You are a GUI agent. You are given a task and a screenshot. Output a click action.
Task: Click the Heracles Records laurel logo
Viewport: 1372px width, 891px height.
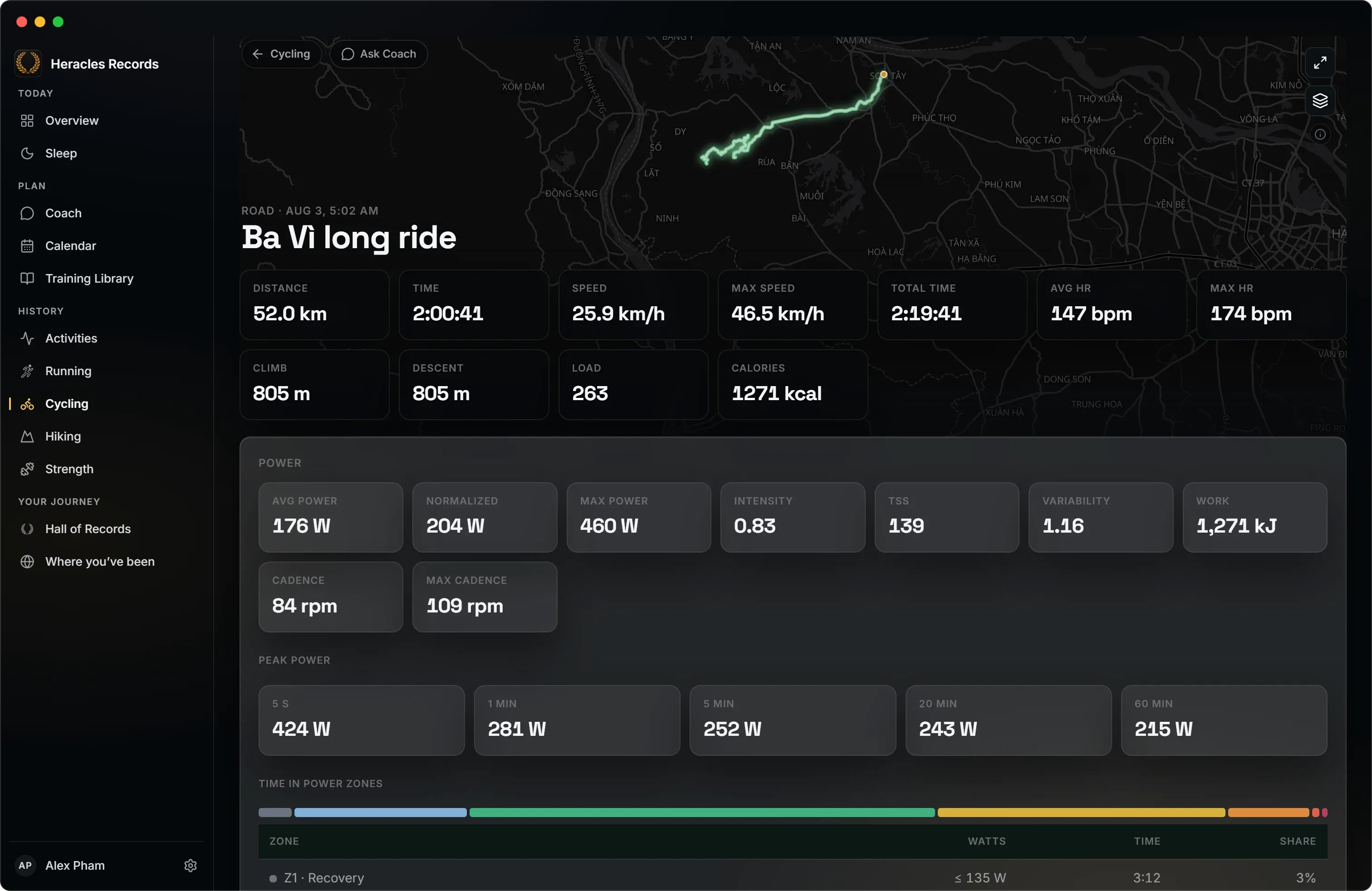[x=28, y=64]
